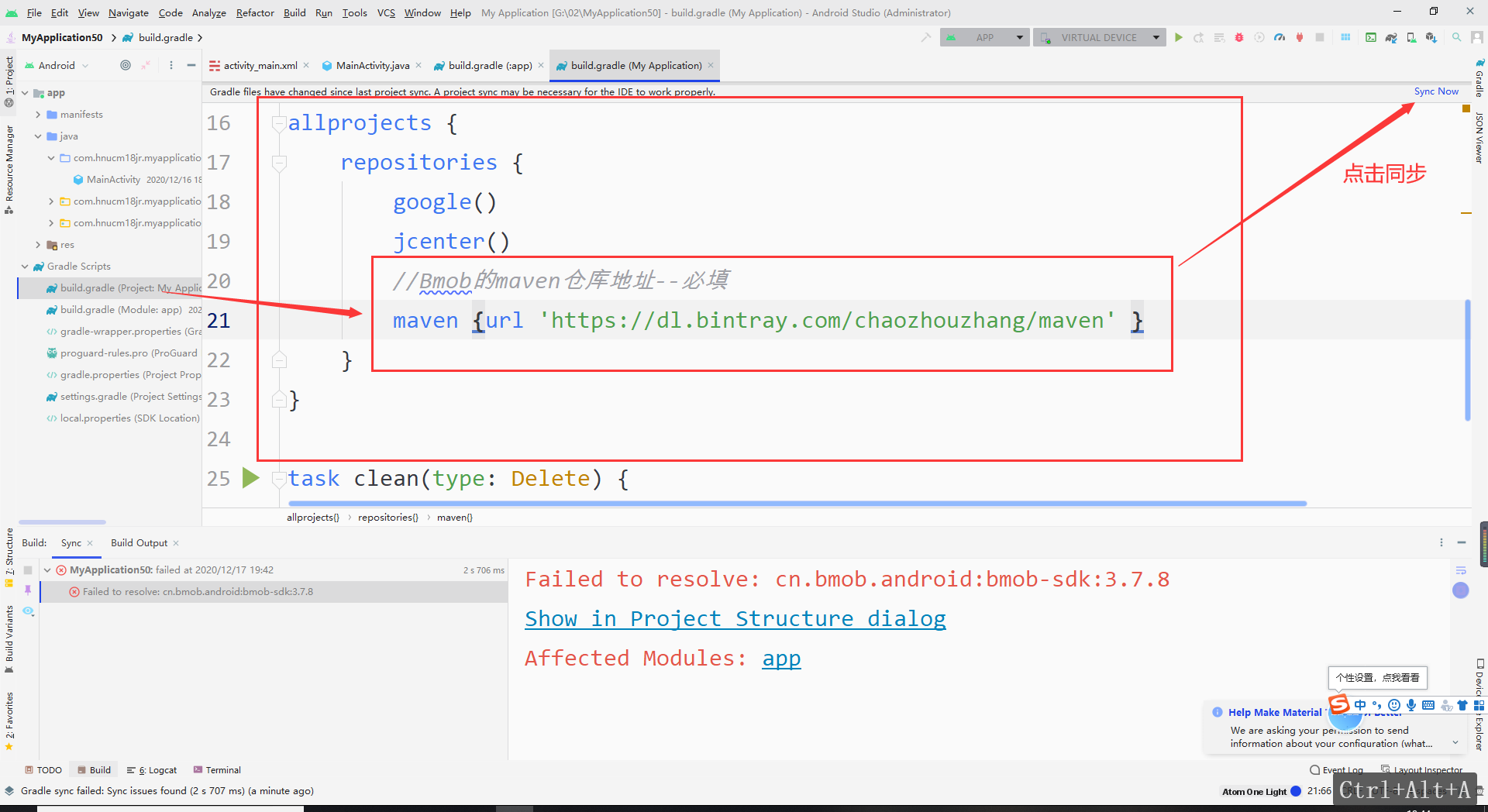Viewport: 1488px width, 812px height.
Task: Click the editor vertical scrollbar thumb
Action: click(1467, 360)
